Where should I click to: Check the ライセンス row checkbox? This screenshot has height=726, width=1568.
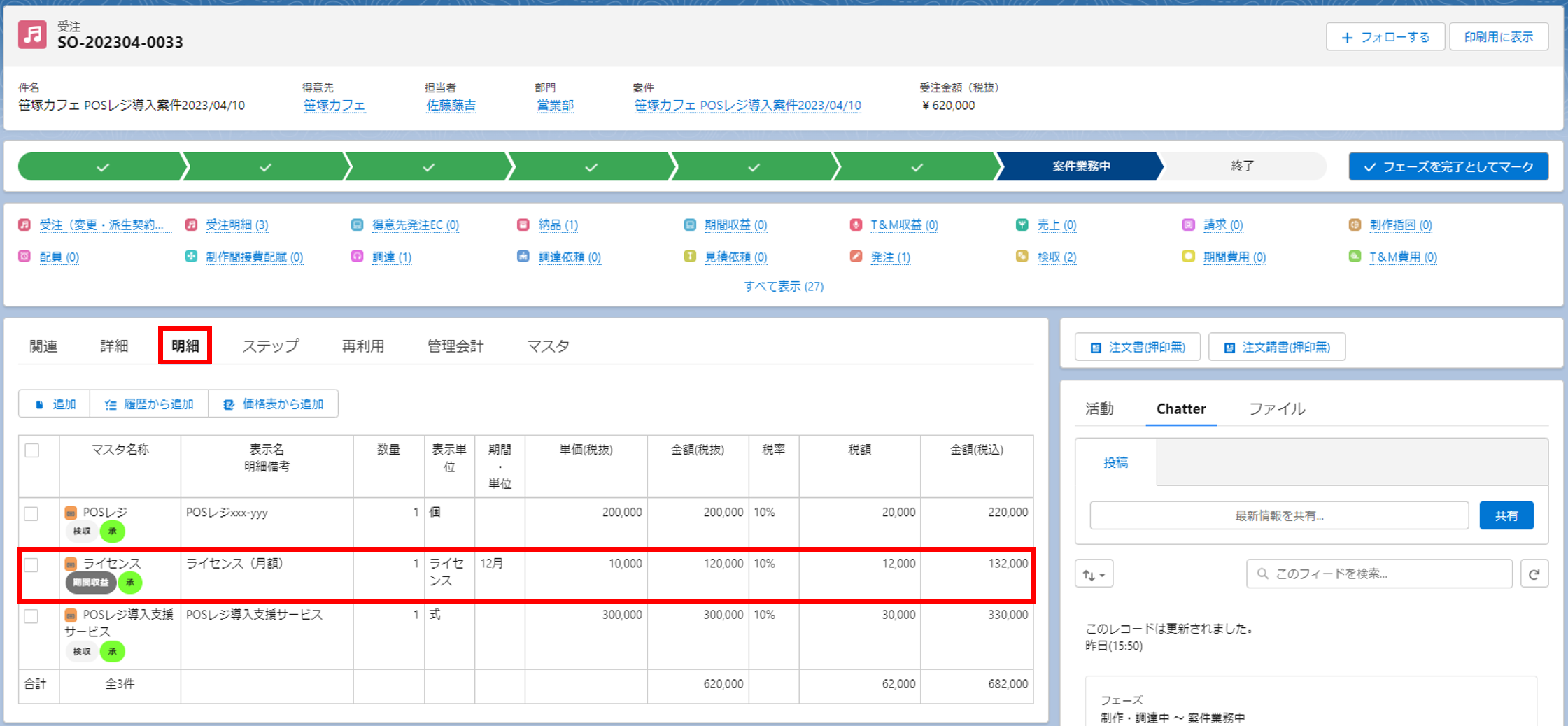click(x=31, y=565)
